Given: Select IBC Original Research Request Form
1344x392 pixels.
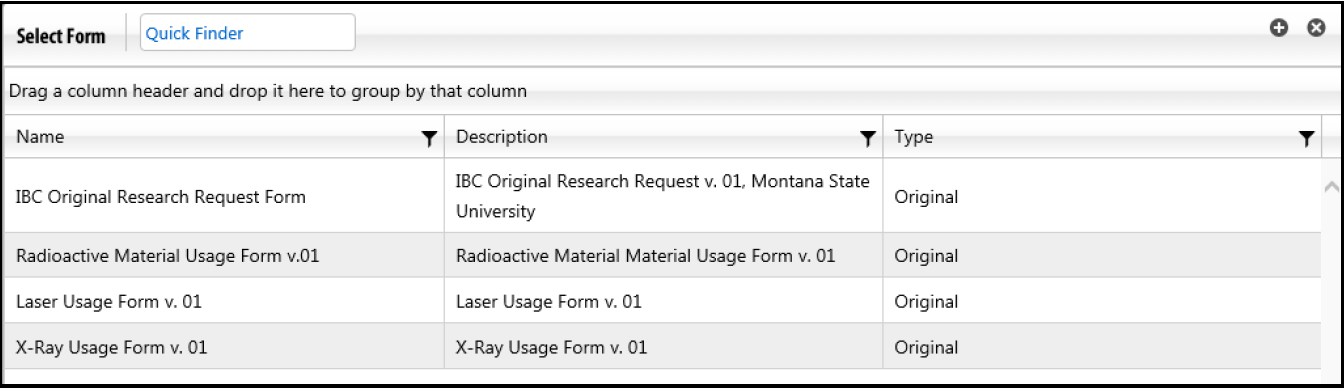Looking at the screenshot, I should pyautogui.click(x=161, y=197).
